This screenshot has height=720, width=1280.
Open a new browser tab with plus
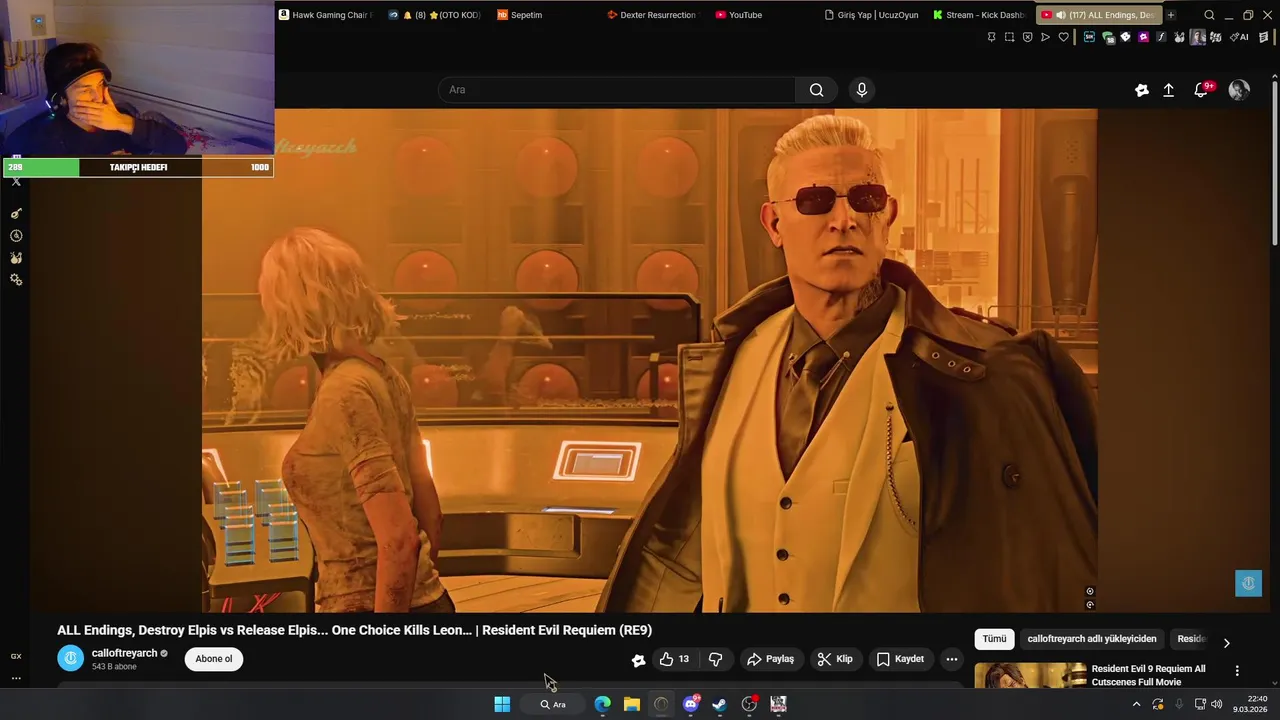pyautogui.click(x=1171, y=15)
